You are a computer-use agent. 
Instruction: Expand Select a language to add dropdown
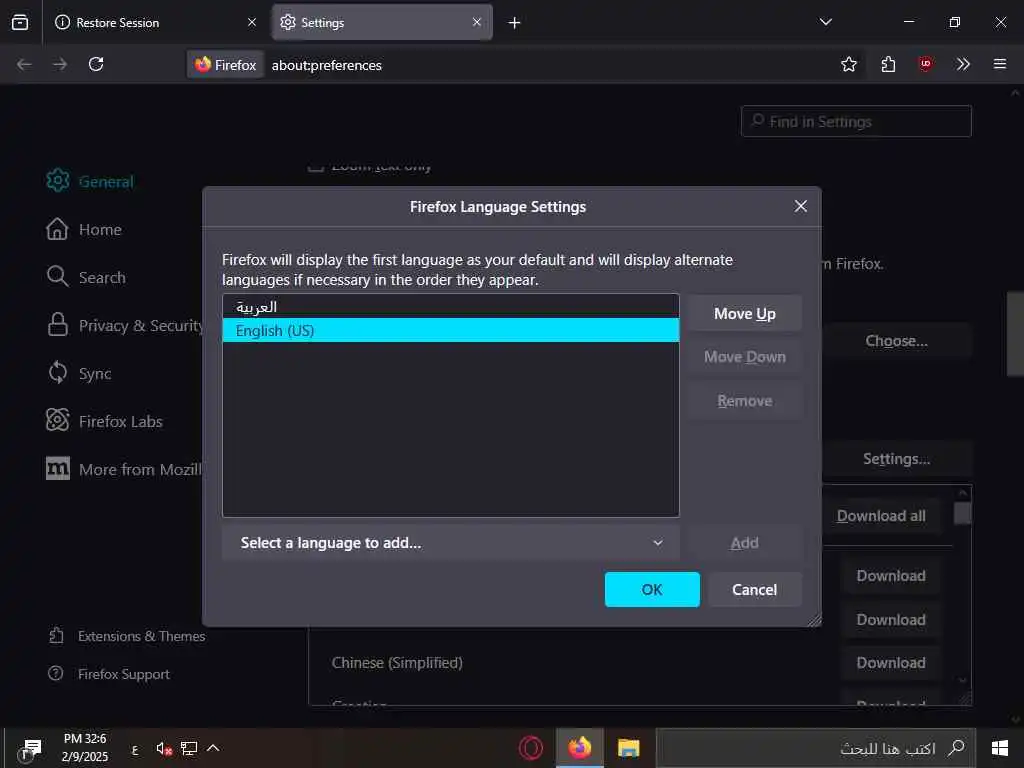point(451,543)
